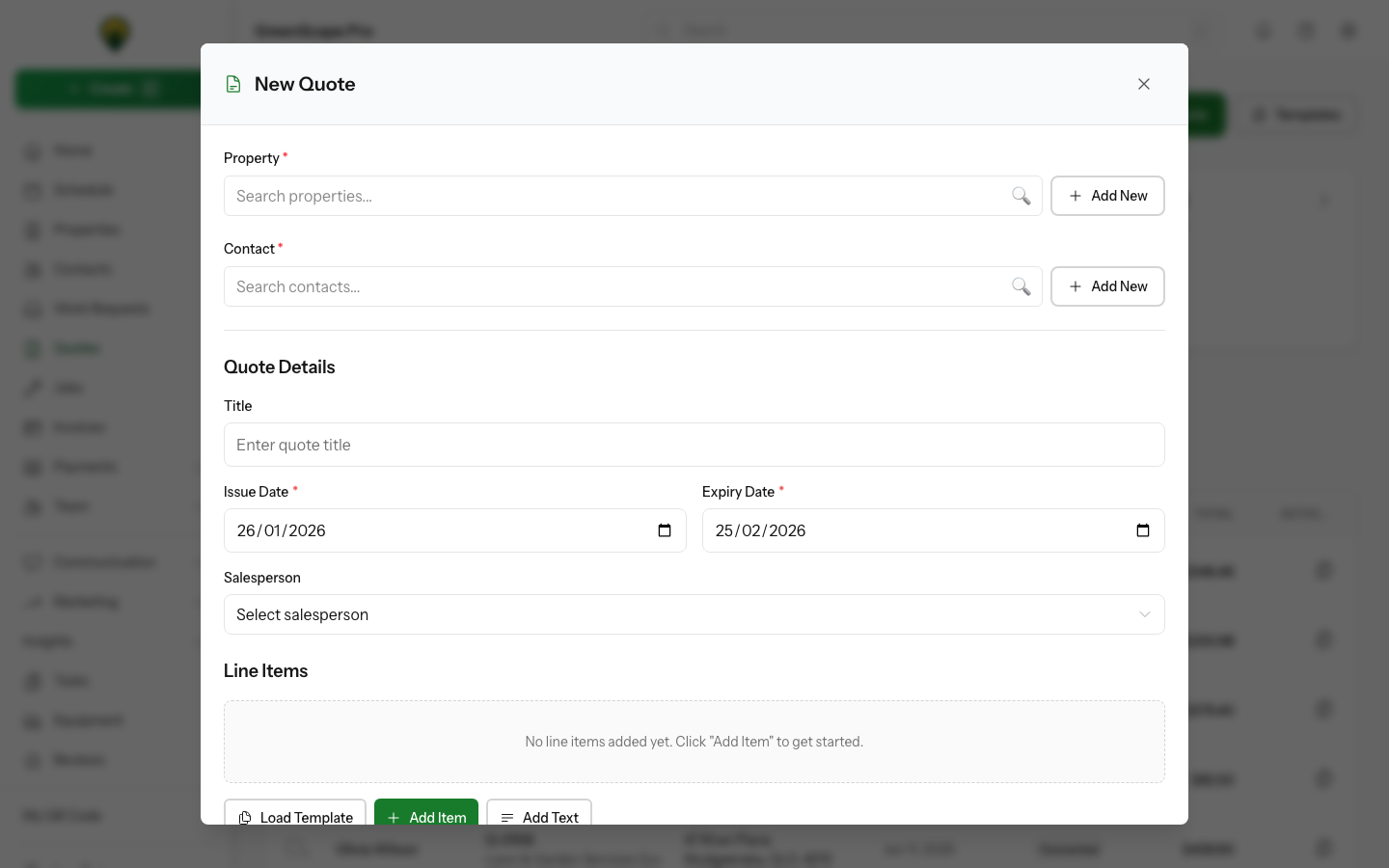Click the GreenScape Pro logo icon
Image resolution: width=1389 pixels, height=868 pixels.
pos(115,34)
